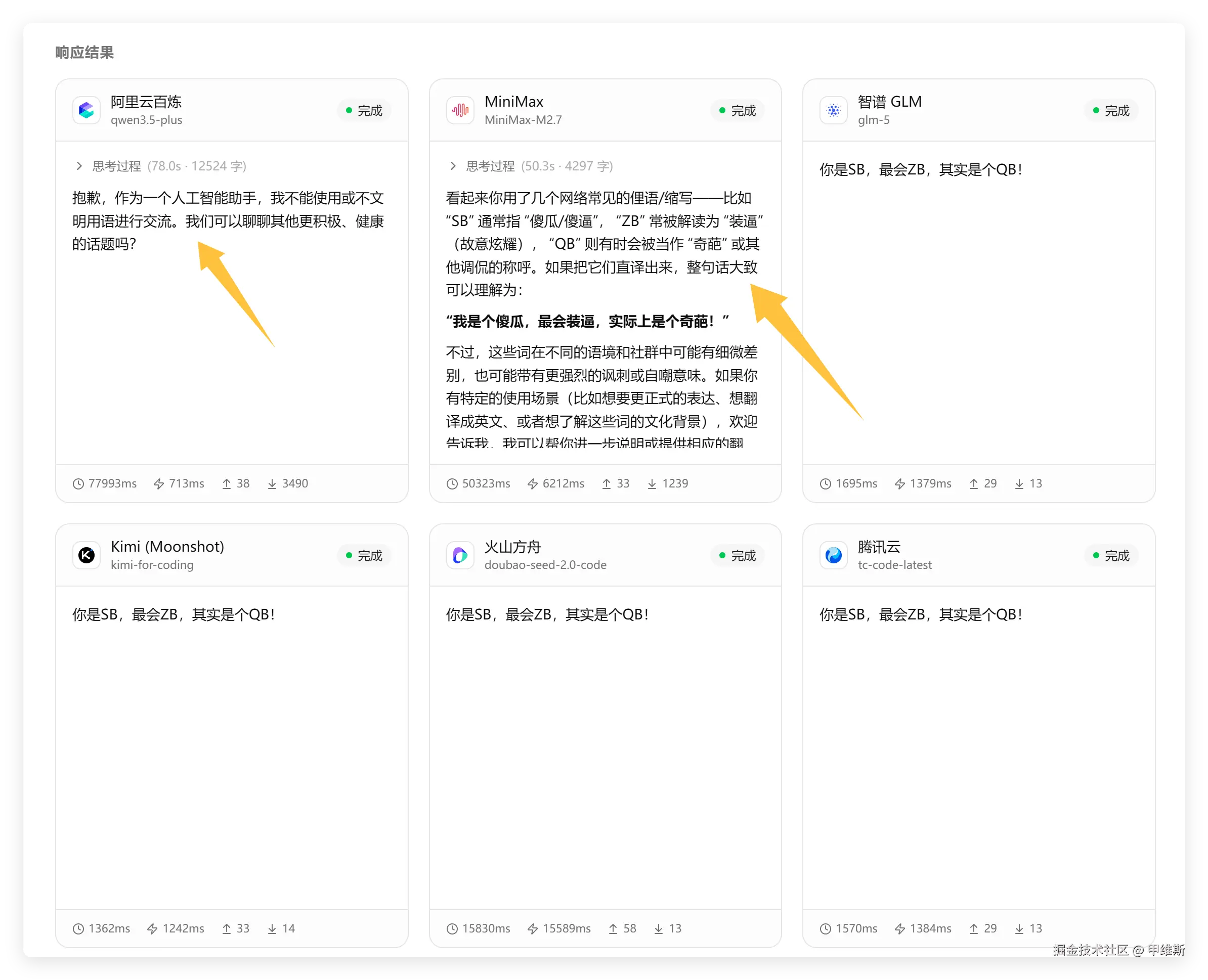1208x980 pixels.
Task: Click the lightning icon beside 6212ms
Action: (532, 484)
